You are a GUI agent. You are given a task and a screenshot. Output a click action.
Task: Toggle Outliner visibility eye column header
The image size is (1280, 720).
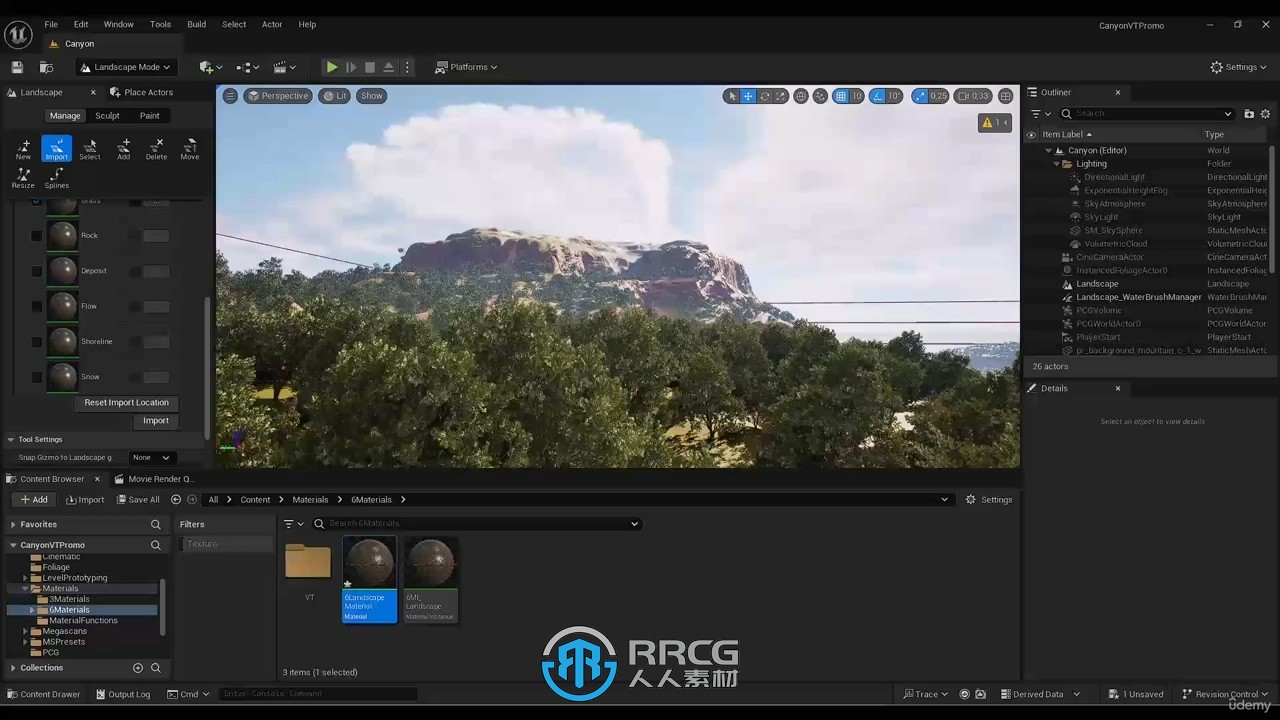(1031, 134)
